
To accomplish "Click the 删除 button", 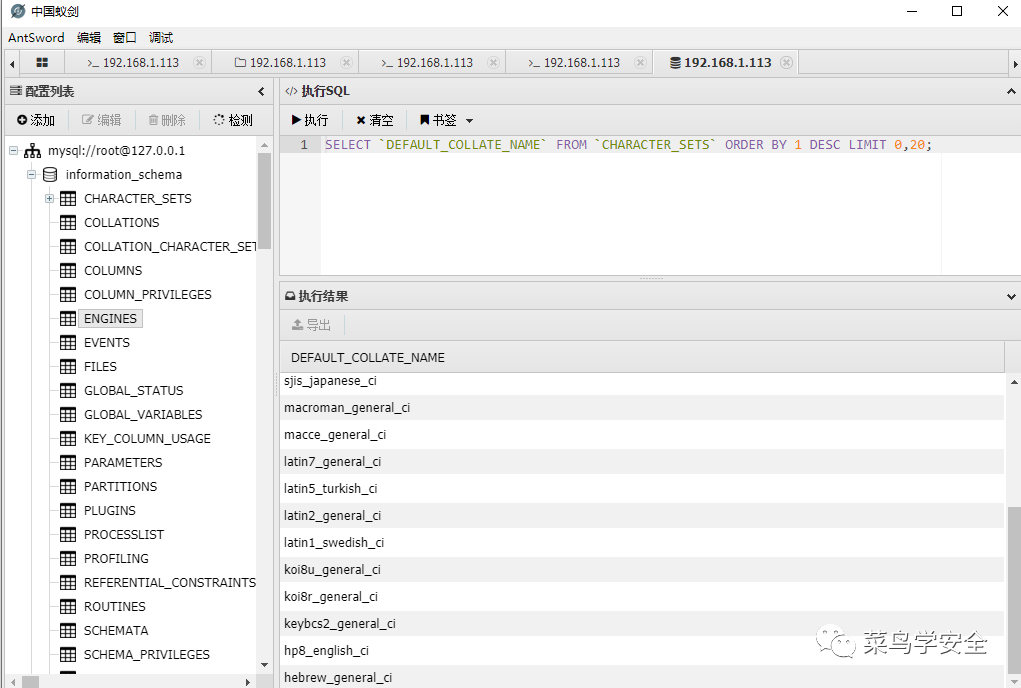I will pyautogui.click(x=167, y=120).
